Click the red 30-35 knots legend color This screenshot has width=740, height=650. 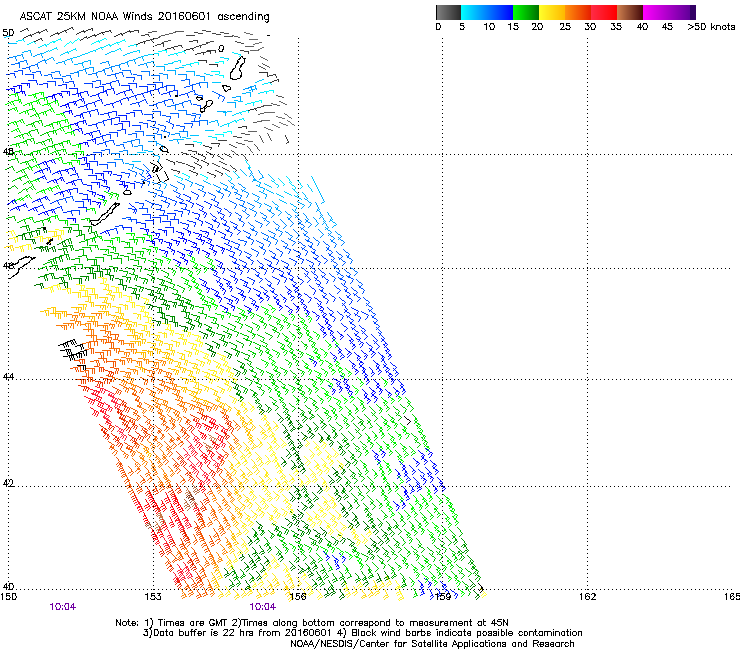coord(604,12)
